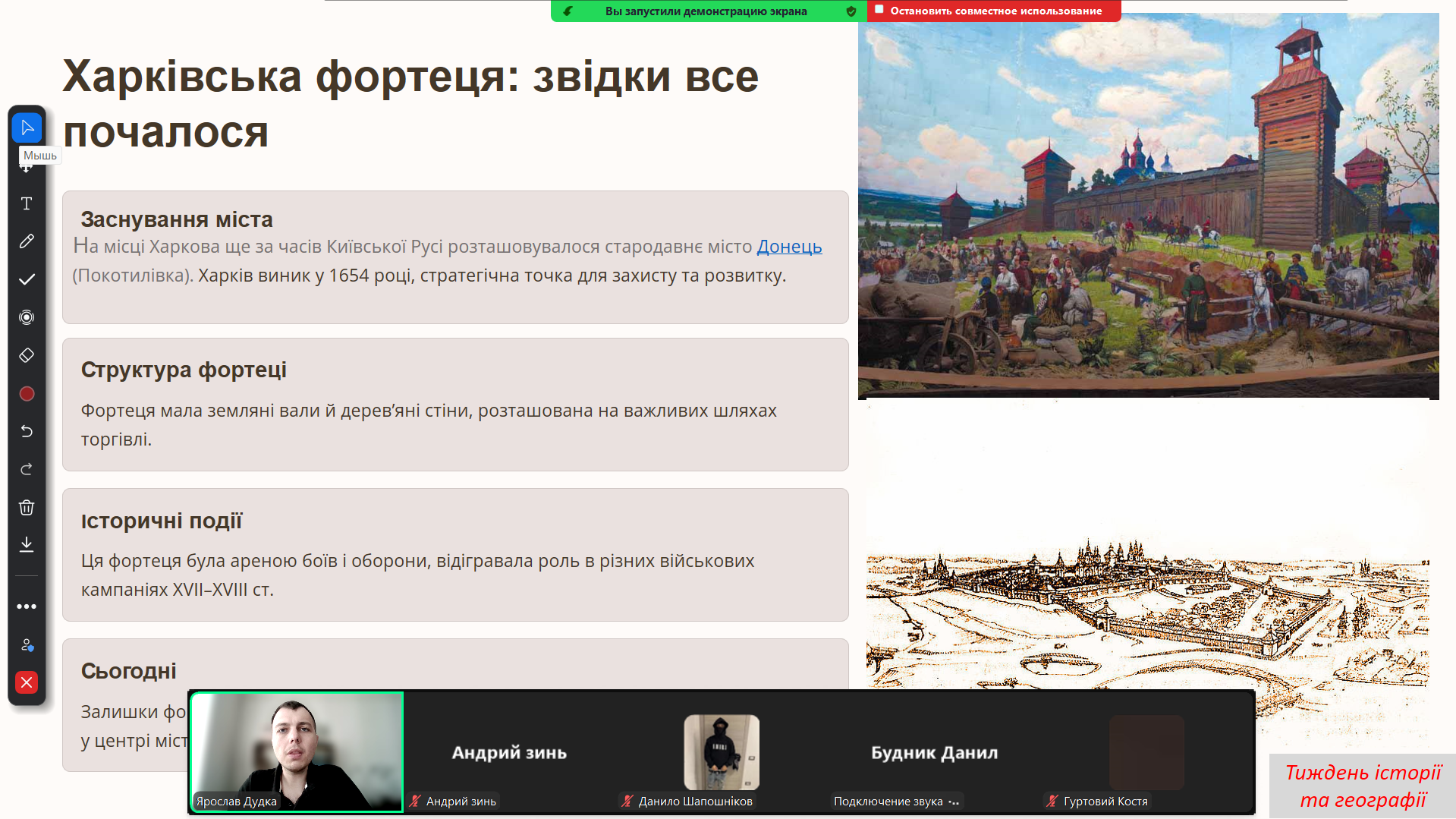Click the Сьогодні heading
The width and height of the screenshot is (1456, 819).
(129, 671)
